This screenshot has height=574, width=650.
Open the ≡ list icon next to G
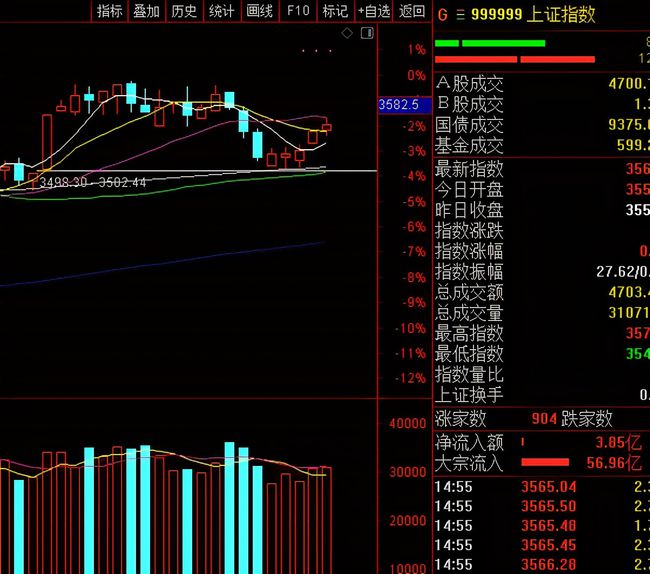point(461,14)
